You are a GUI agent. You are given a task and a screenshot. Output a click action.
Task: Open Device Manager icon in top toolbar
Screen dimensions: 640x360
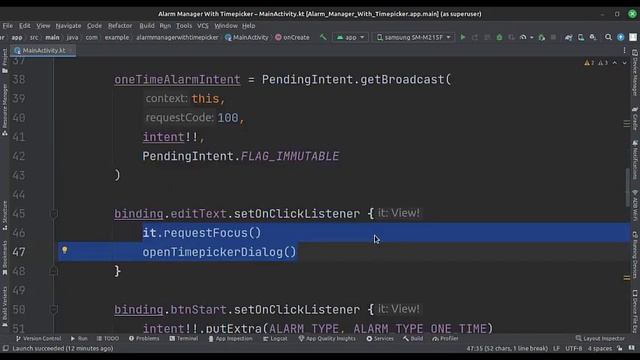pos(581,37)
